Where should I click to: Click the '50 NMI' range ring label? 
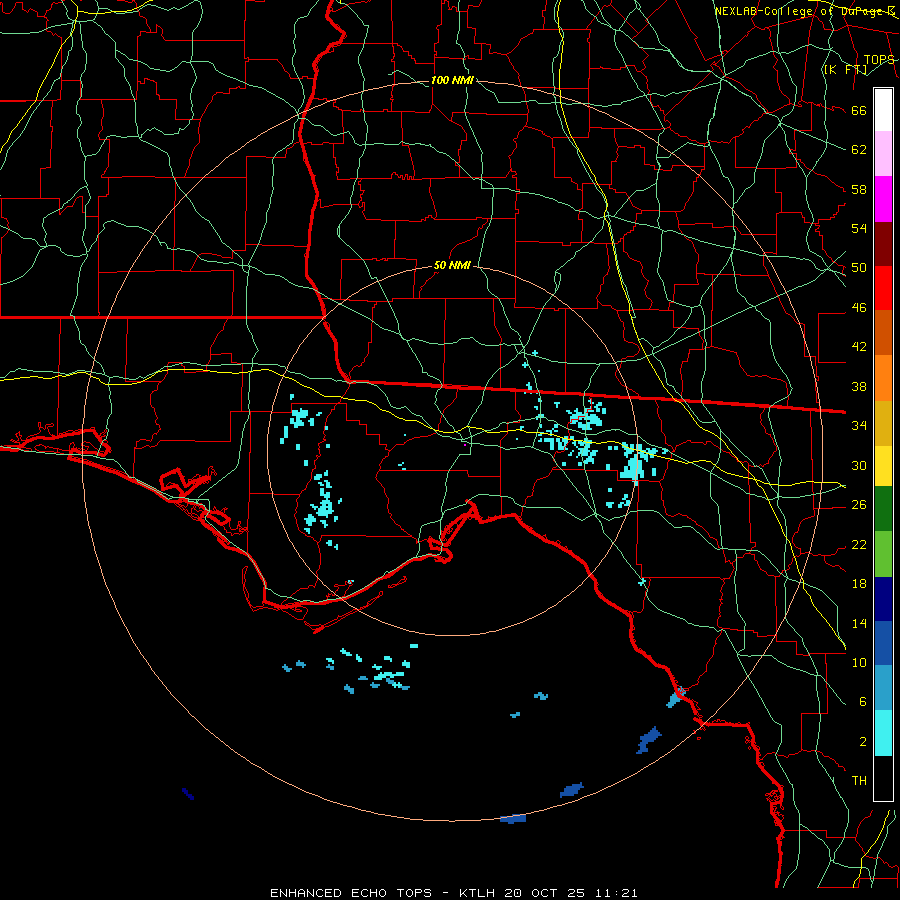point(452,265)
